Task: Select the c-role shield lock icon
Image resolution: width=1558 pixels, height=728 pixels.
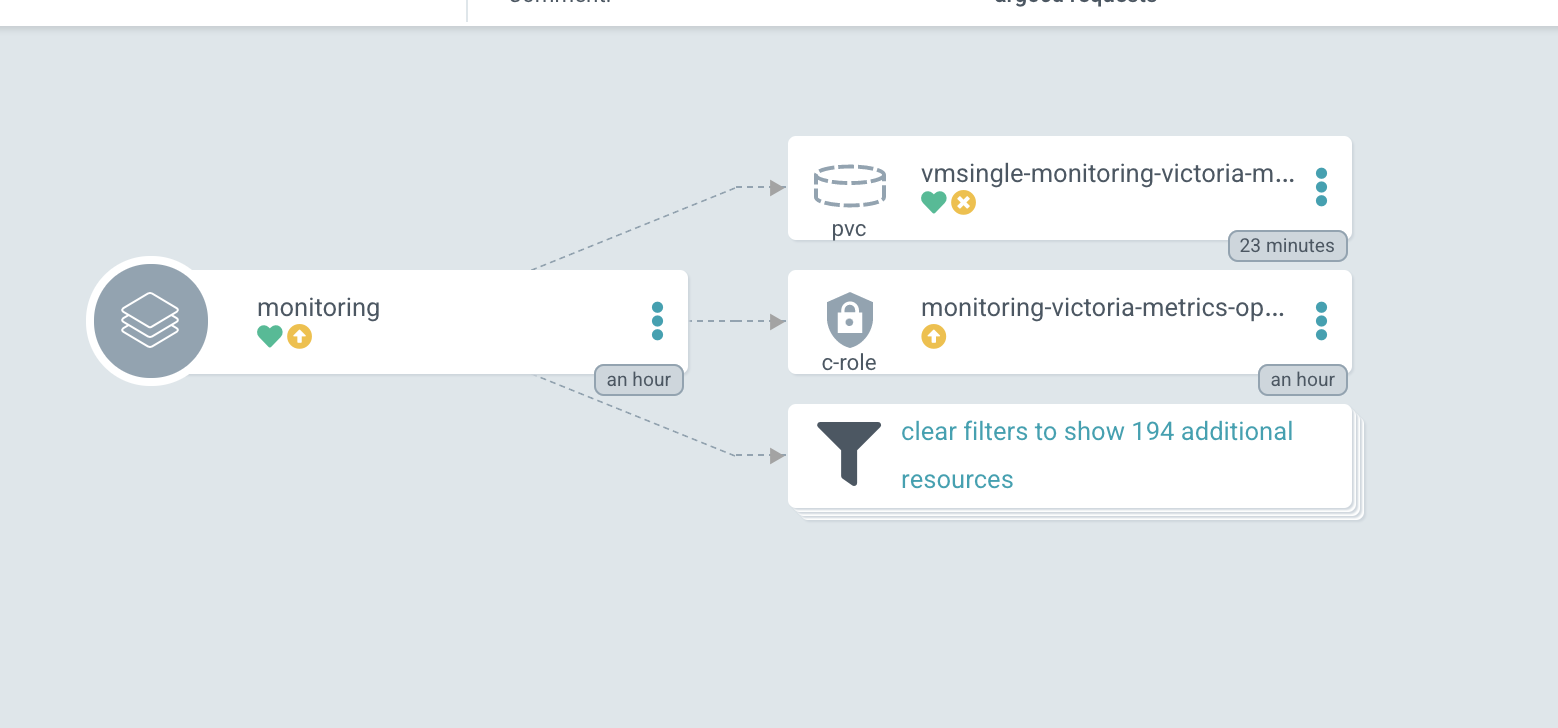Action: pos(850,322)
